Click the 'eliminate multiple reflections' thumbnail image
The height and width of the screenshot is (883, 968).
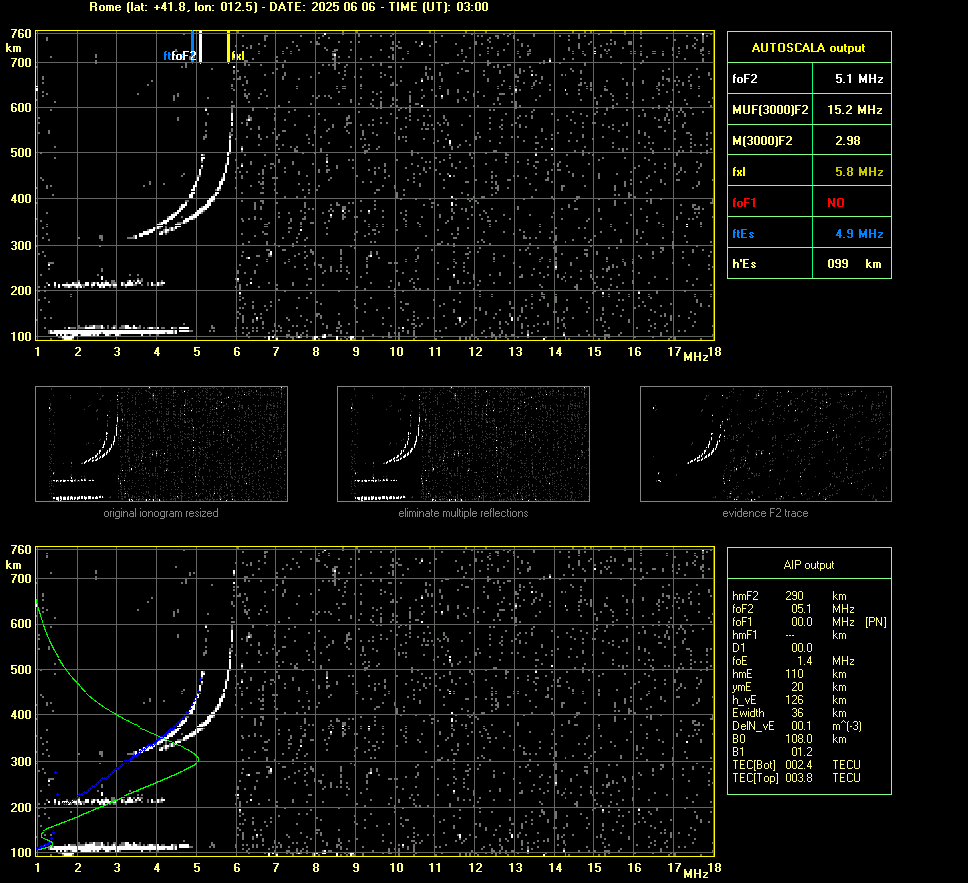point(463,444)
